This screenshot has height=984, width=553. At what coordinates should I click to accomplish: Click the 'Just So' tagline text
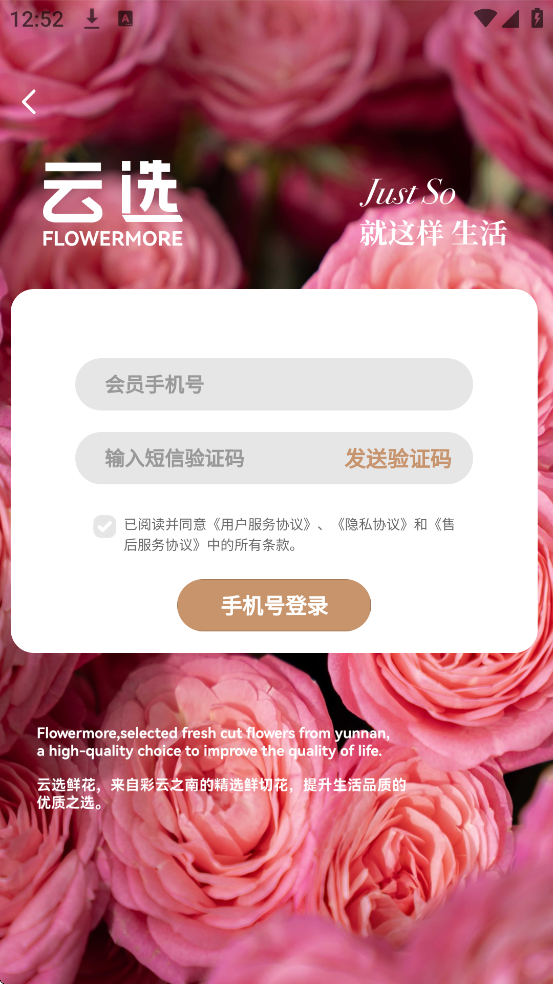pos(407,193)
